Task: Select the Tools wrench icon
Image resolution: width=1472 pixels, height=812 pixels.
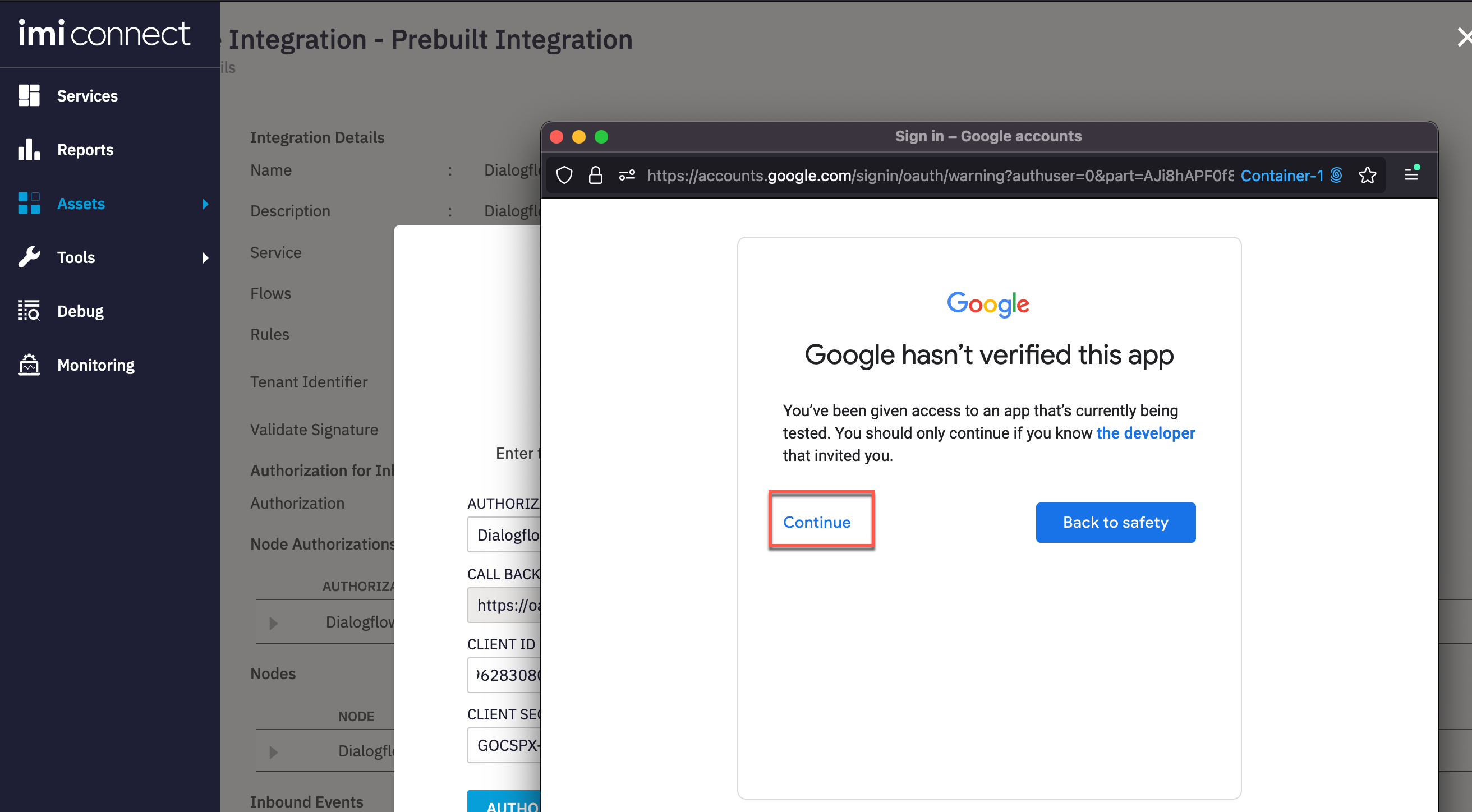Action: pos(29,257)
